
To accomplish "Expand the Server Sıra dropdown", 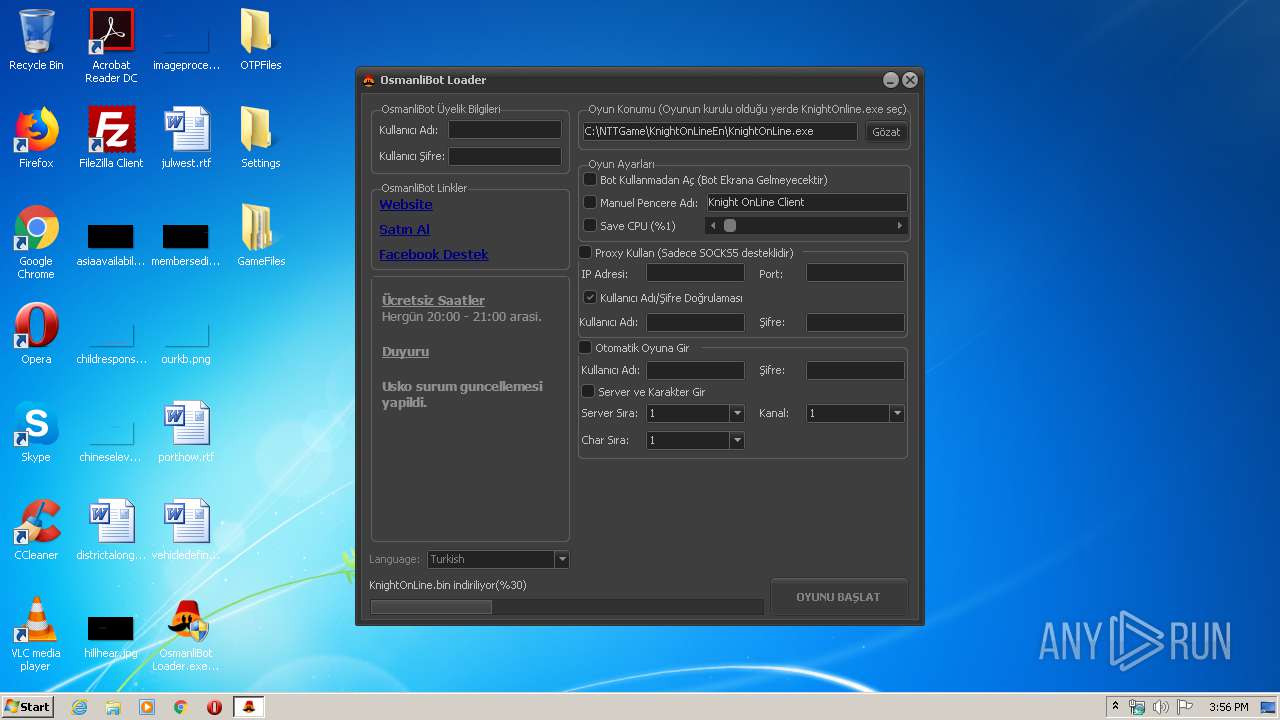I will click(737, 413).
